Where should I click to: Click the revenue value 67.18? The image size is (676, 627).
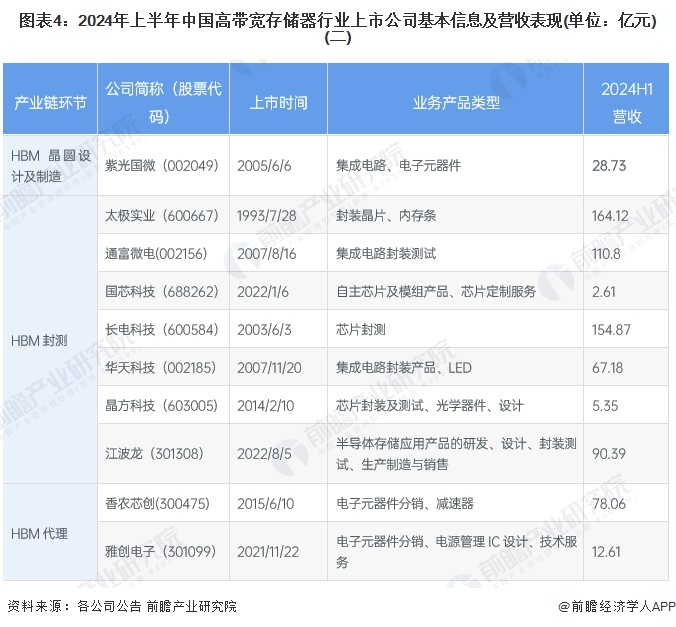pyautogui.click(x=607, y=367)
